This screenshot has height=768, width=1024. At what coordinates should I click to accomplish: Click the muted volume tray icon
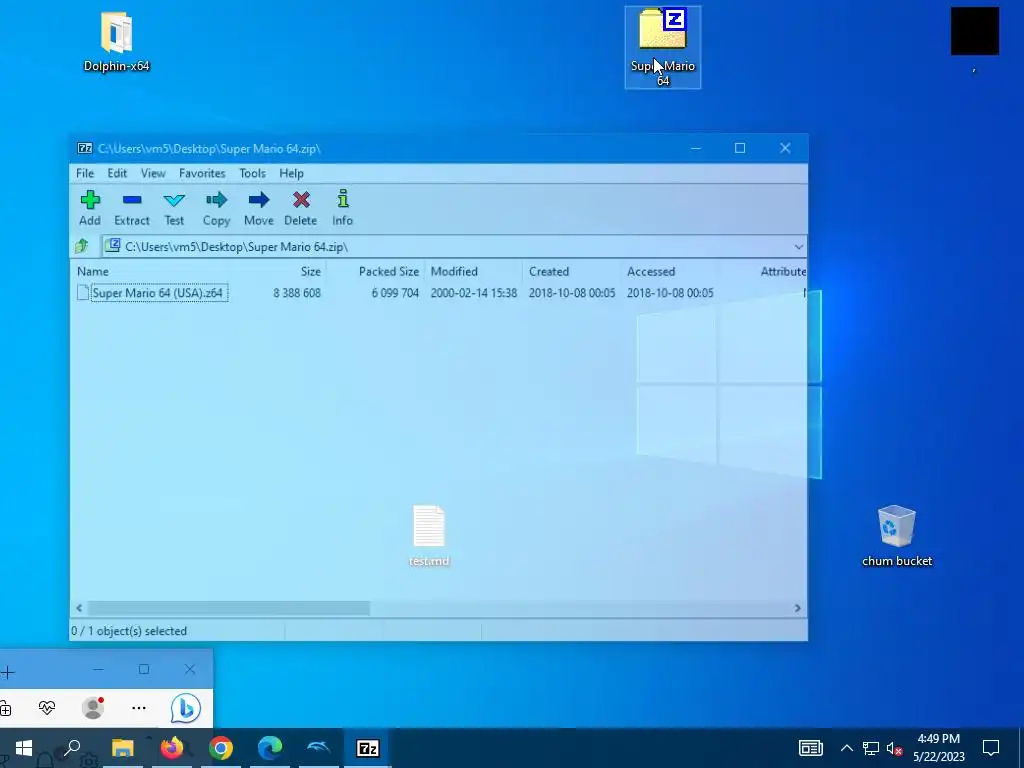895,748
